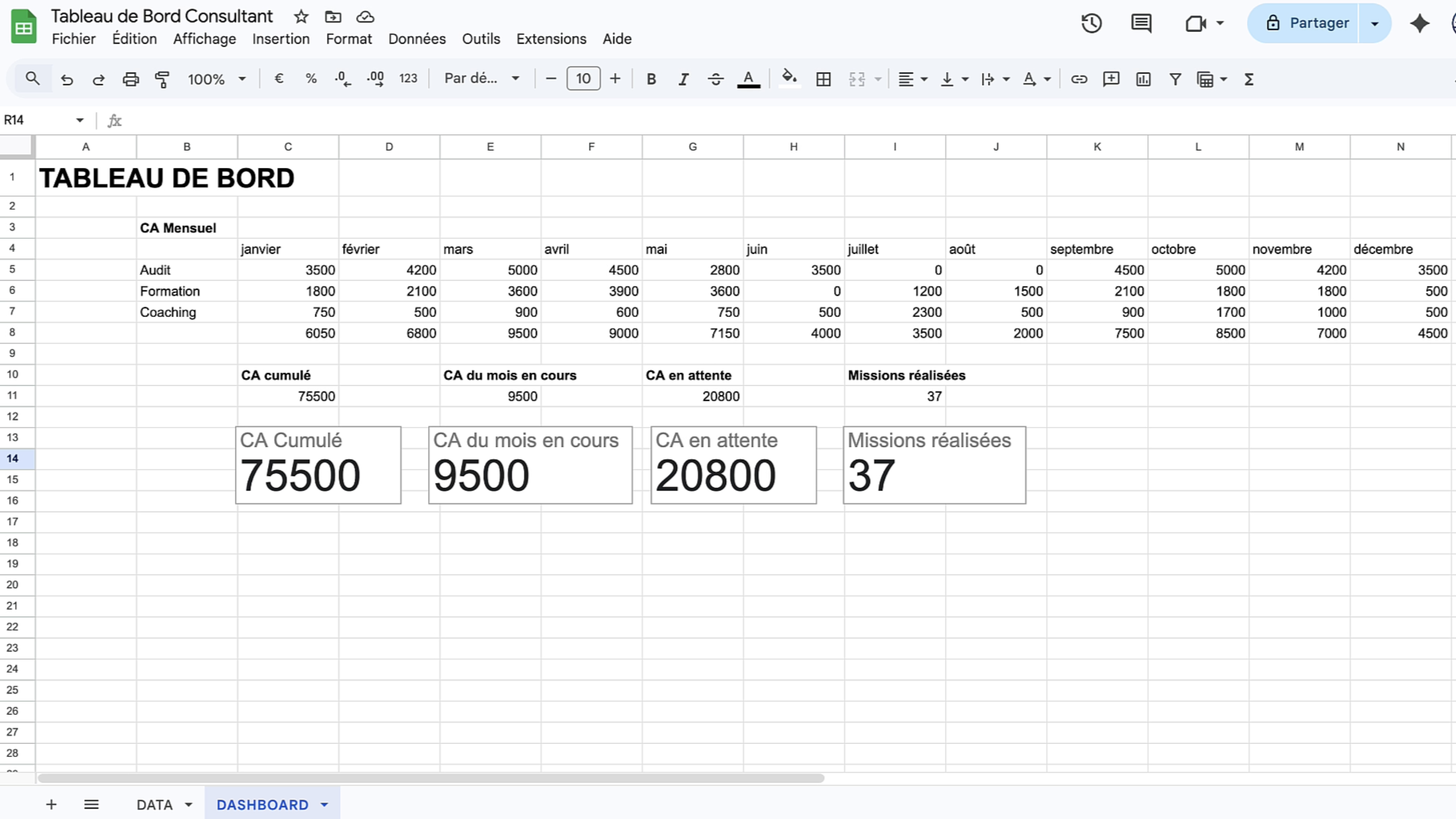Image resolution: width=1456 pixels, height=819 pixels.
Task: Click the Partager button
Action: [x=1307, y=23]
